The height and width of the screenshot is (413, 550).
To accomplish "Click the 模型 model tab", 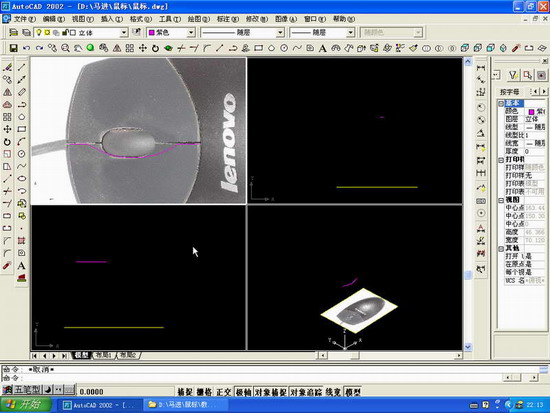I will (81, 355).
